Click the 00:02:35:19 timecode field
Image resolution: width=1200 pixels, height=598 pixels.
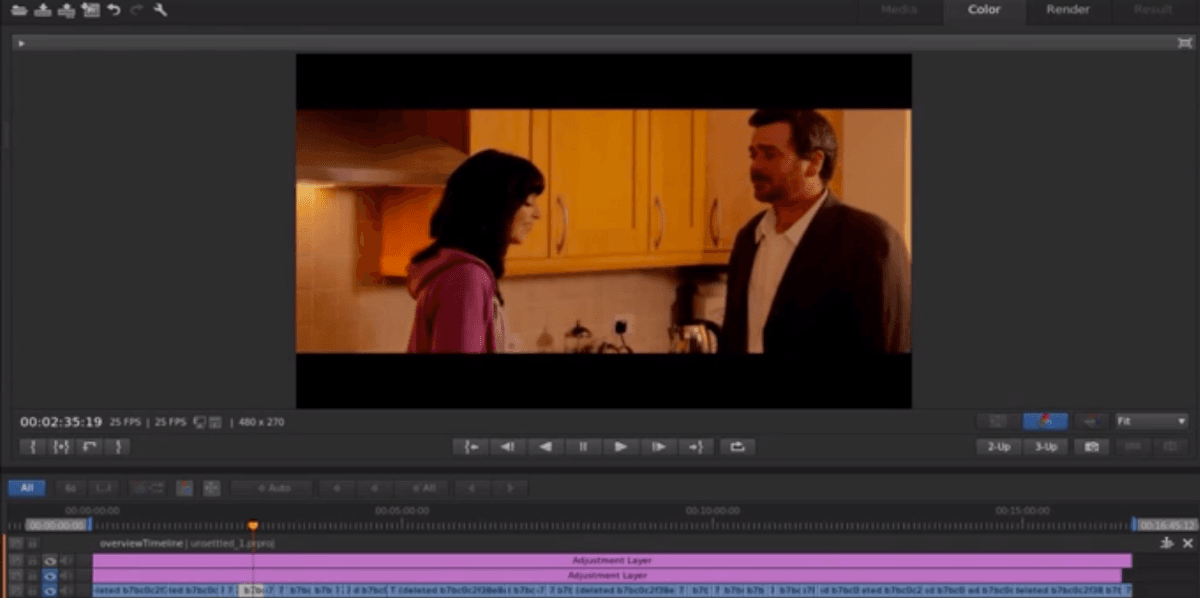(x=61, y=422)
